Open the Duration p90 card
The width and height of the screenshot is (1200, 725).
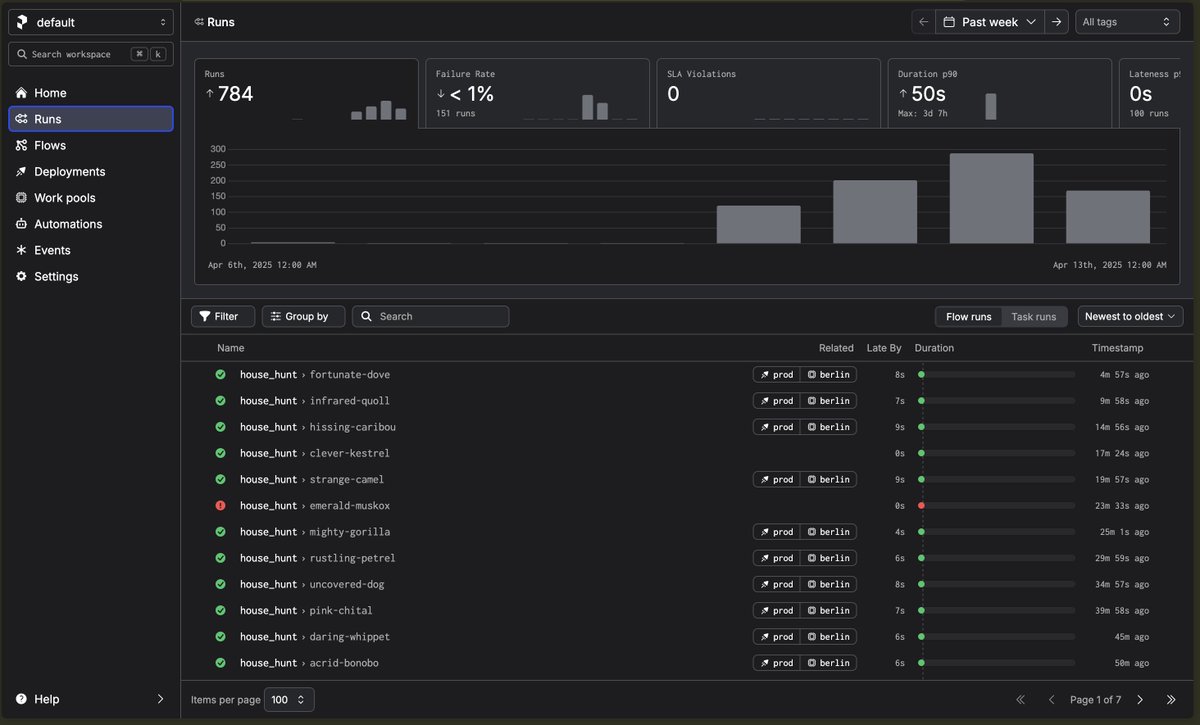[1000, 93]
